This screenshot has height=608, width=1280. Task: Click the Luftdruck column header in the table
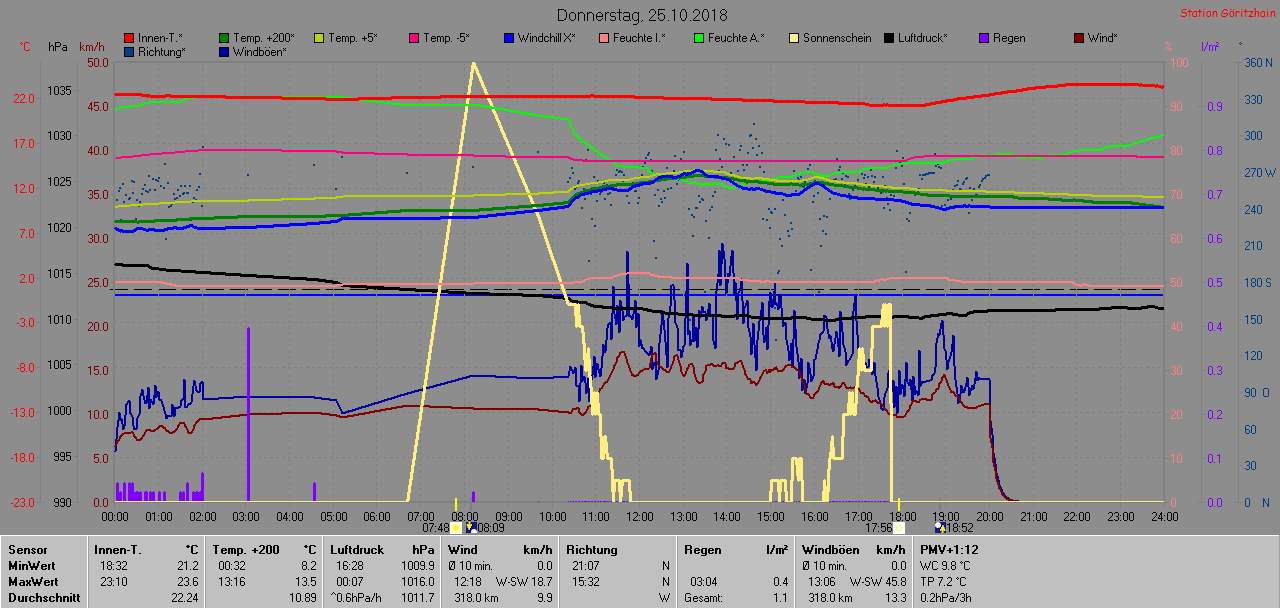(x=357, y=549)
